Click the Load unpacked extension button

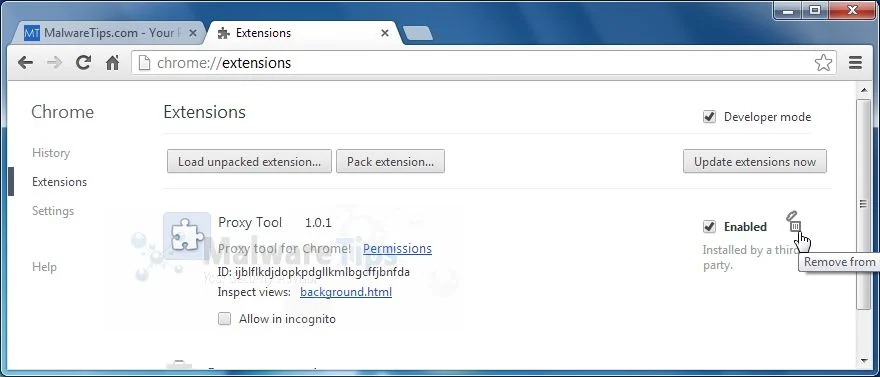tap(249, 162)
